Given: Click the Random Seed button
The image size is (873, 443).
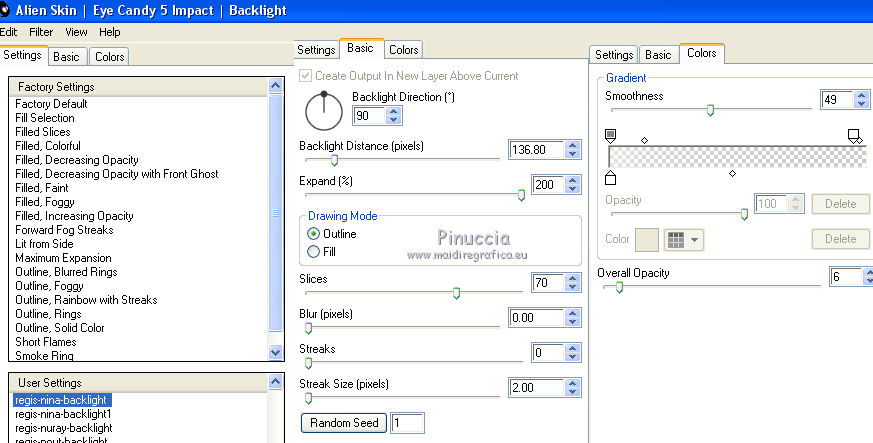Looking at the screenshot, I should click(344, 423).
